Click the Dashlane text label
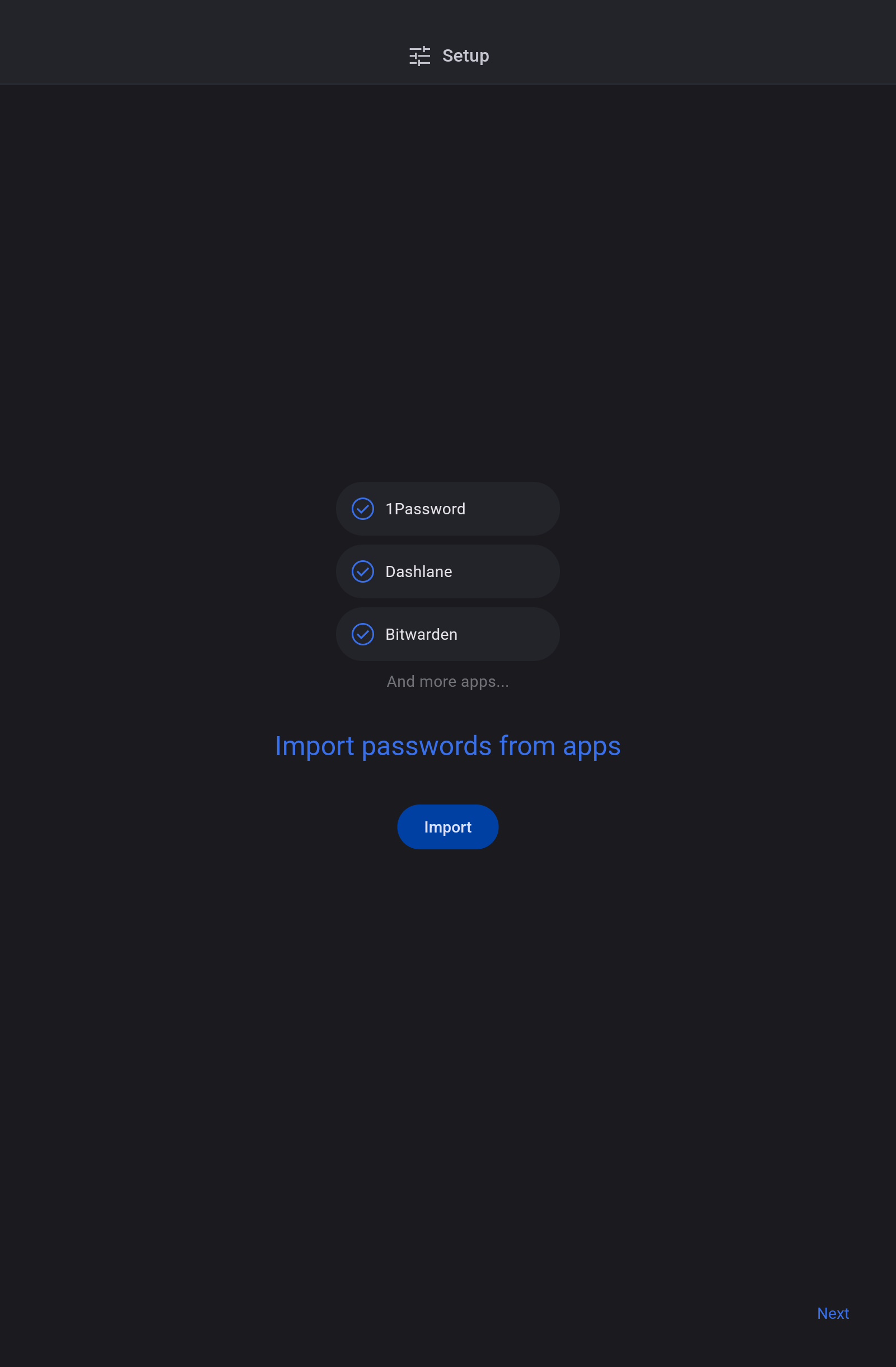 (x=419, y=571)
